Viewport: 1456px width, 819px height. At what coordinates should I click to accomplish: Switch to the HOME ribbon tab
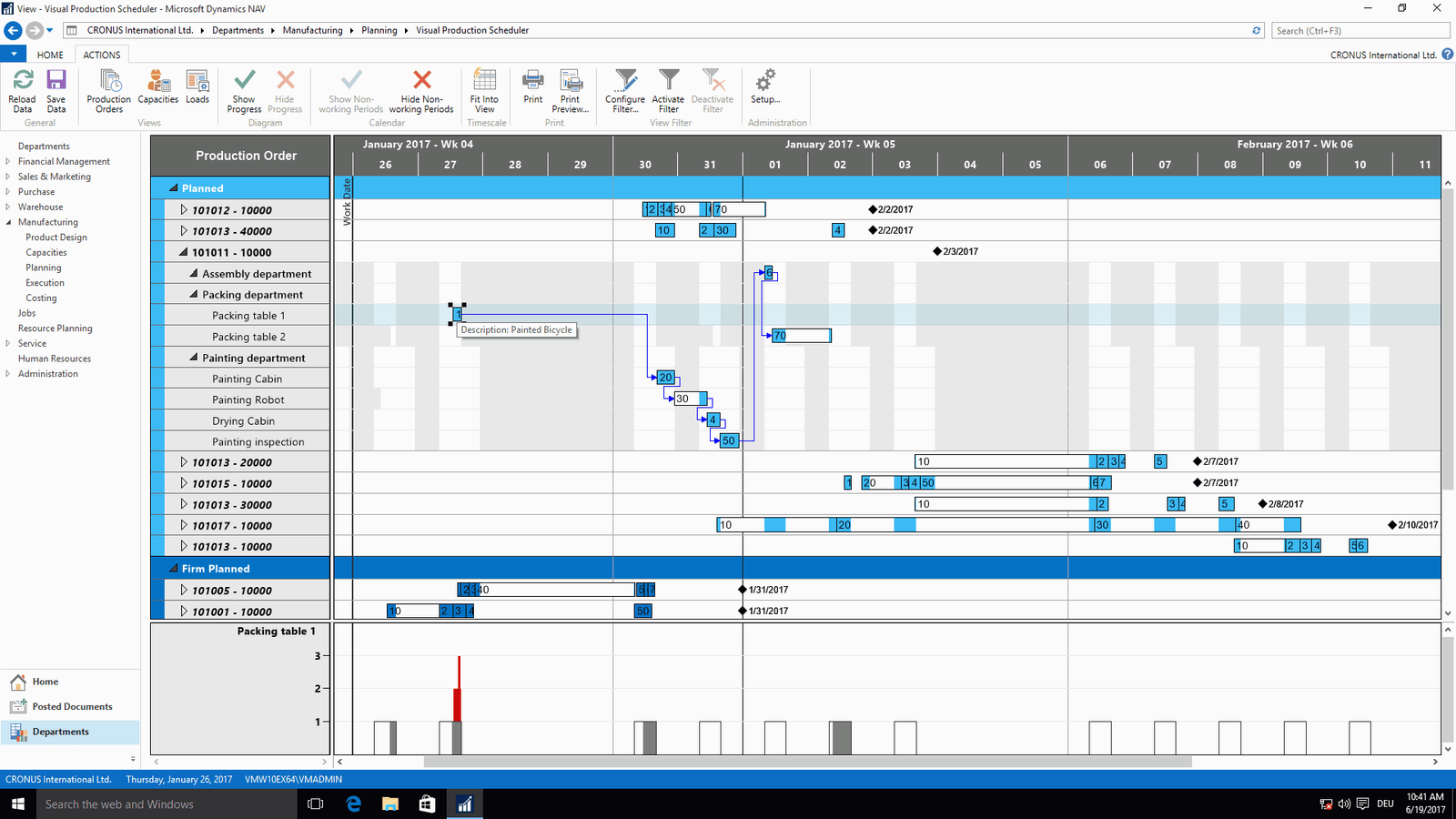point(50,55)
